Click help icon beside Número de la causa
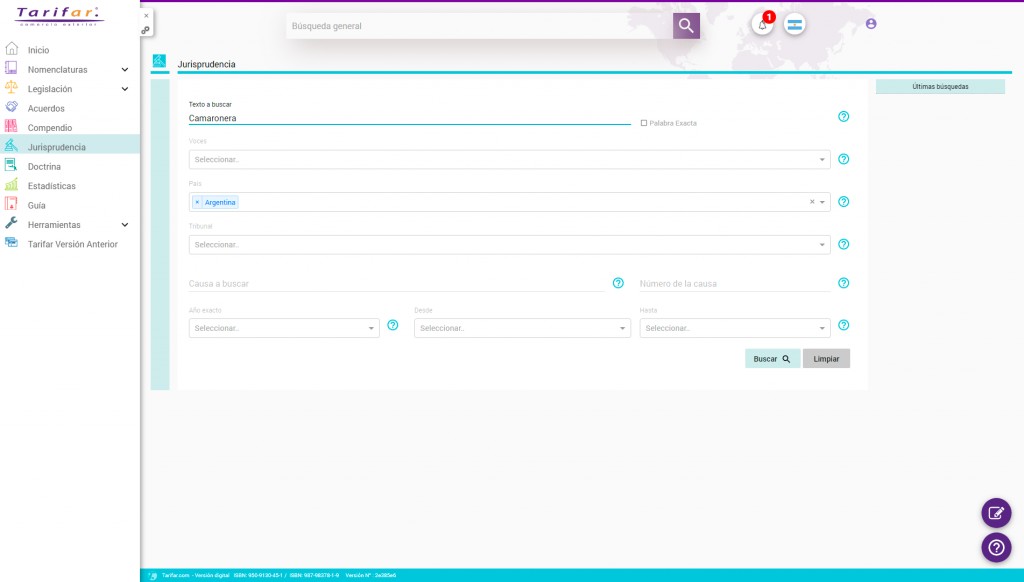1024x582 pixels. (x=844, y=283)
